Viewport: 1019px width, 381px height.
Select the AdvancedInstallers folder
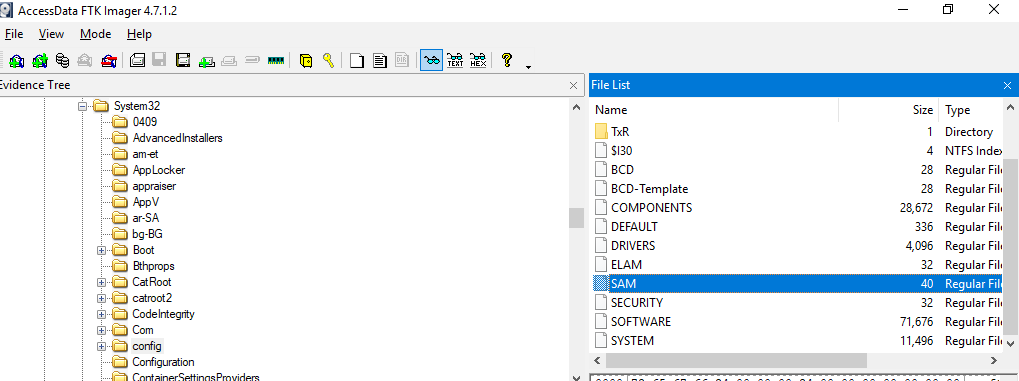(177, 138)
